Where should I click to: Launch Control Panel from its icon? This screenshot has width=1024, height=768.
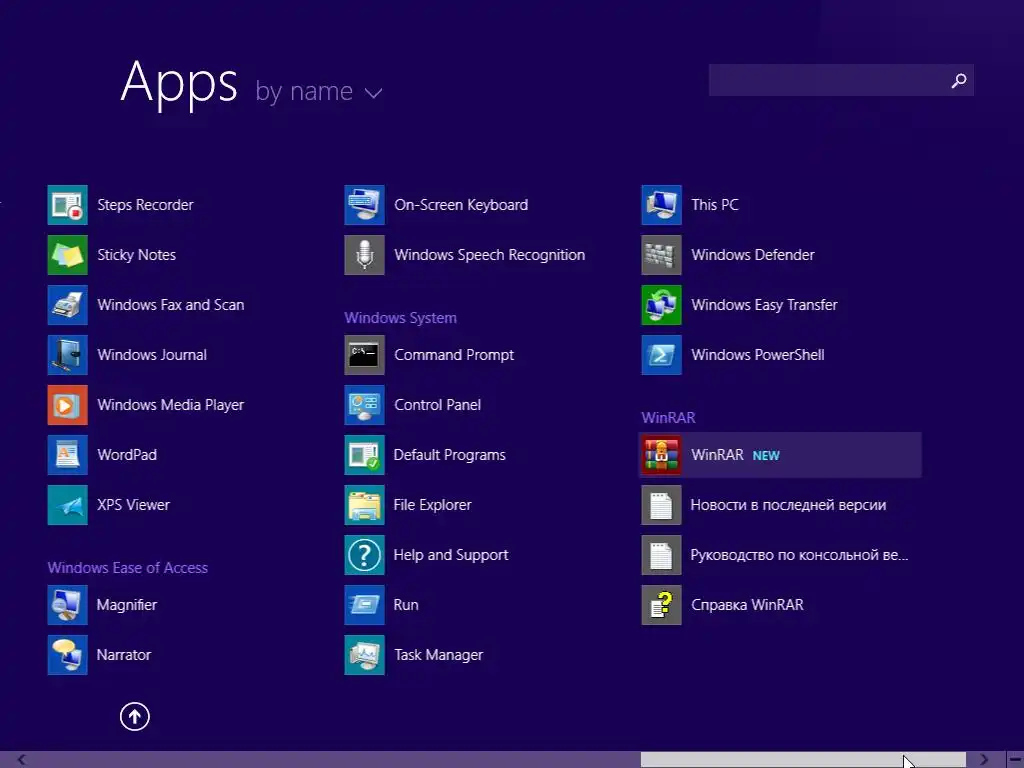(364, 405)
